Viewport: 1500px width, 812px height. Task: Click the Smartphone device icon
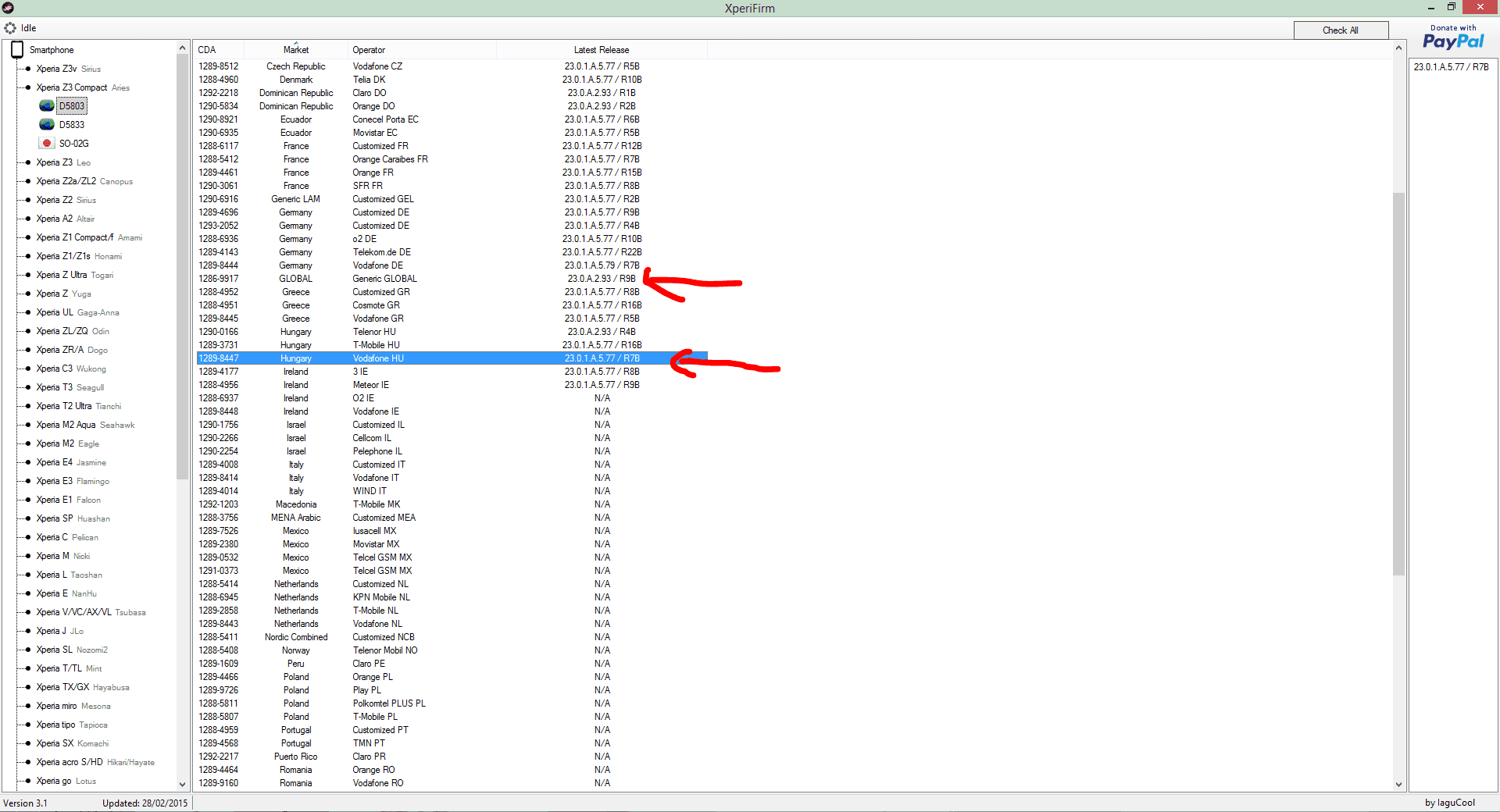[x=16, y=49]
